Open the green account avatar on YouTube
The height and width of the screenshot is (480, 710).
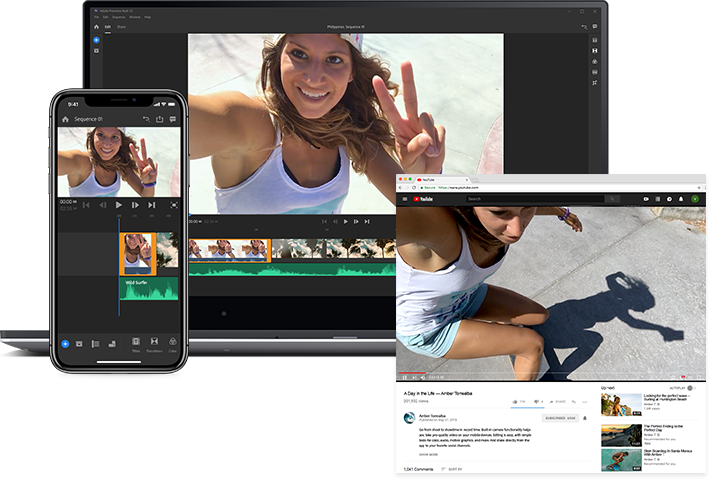pyautogui.click(x=695, y=199)
